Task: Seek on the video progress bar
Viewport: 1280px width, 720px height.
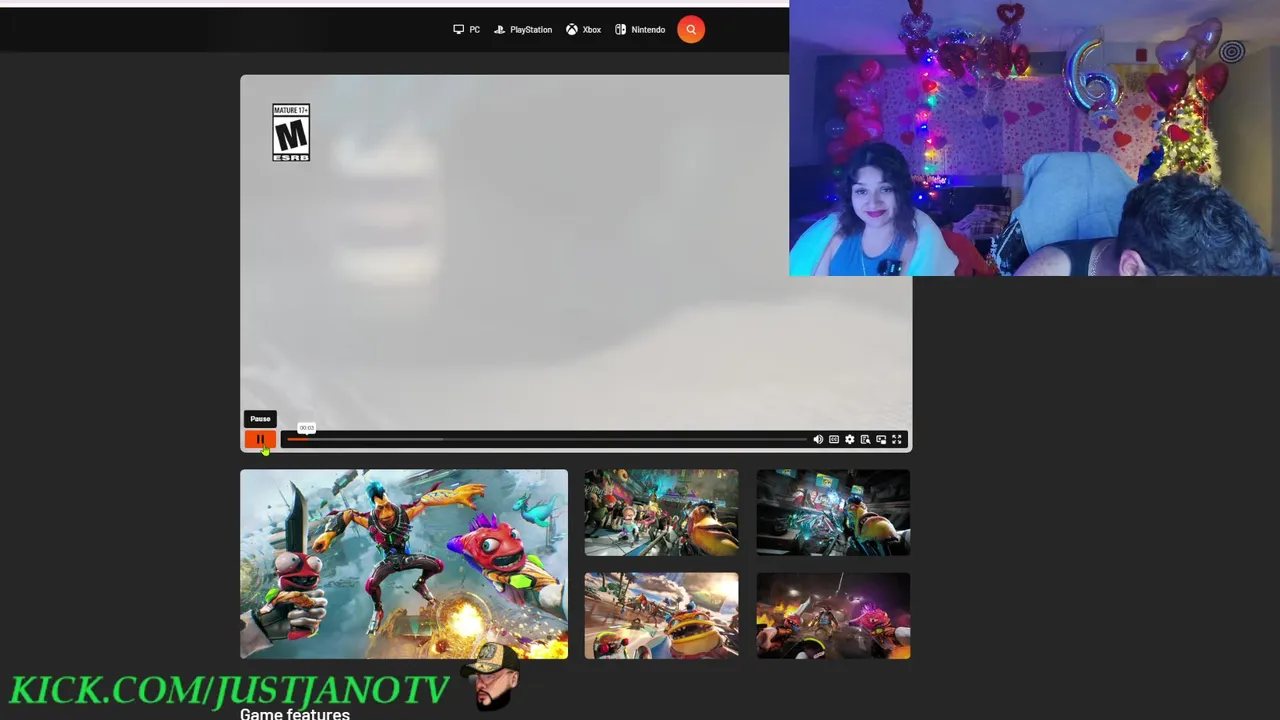Action: (547, 439)
